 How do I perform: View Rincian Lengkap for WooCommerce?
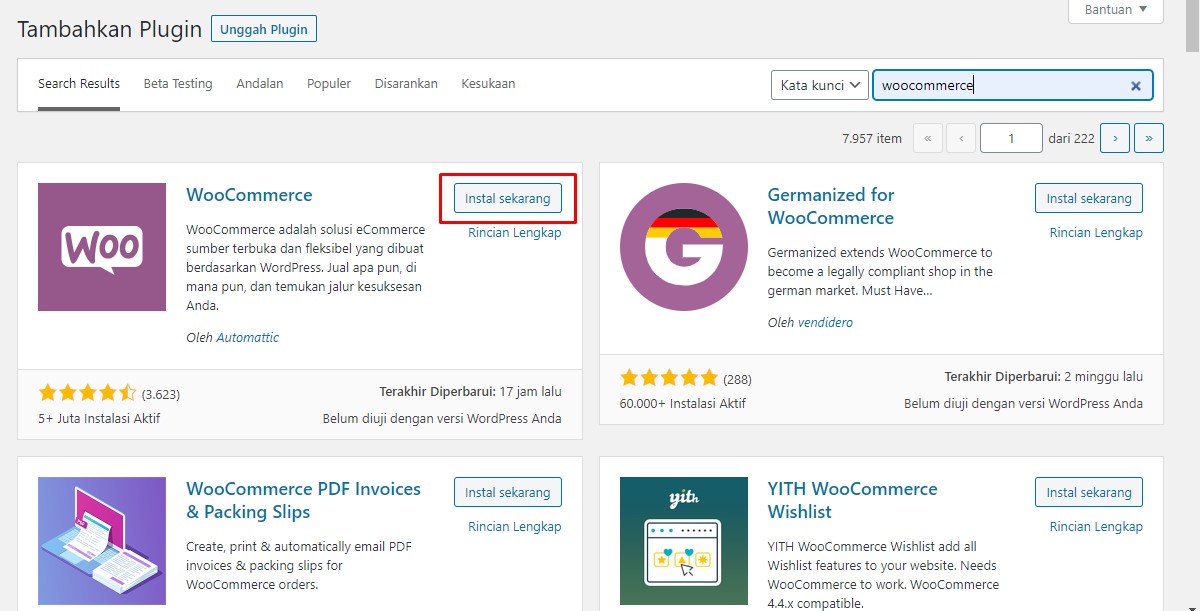515,233
